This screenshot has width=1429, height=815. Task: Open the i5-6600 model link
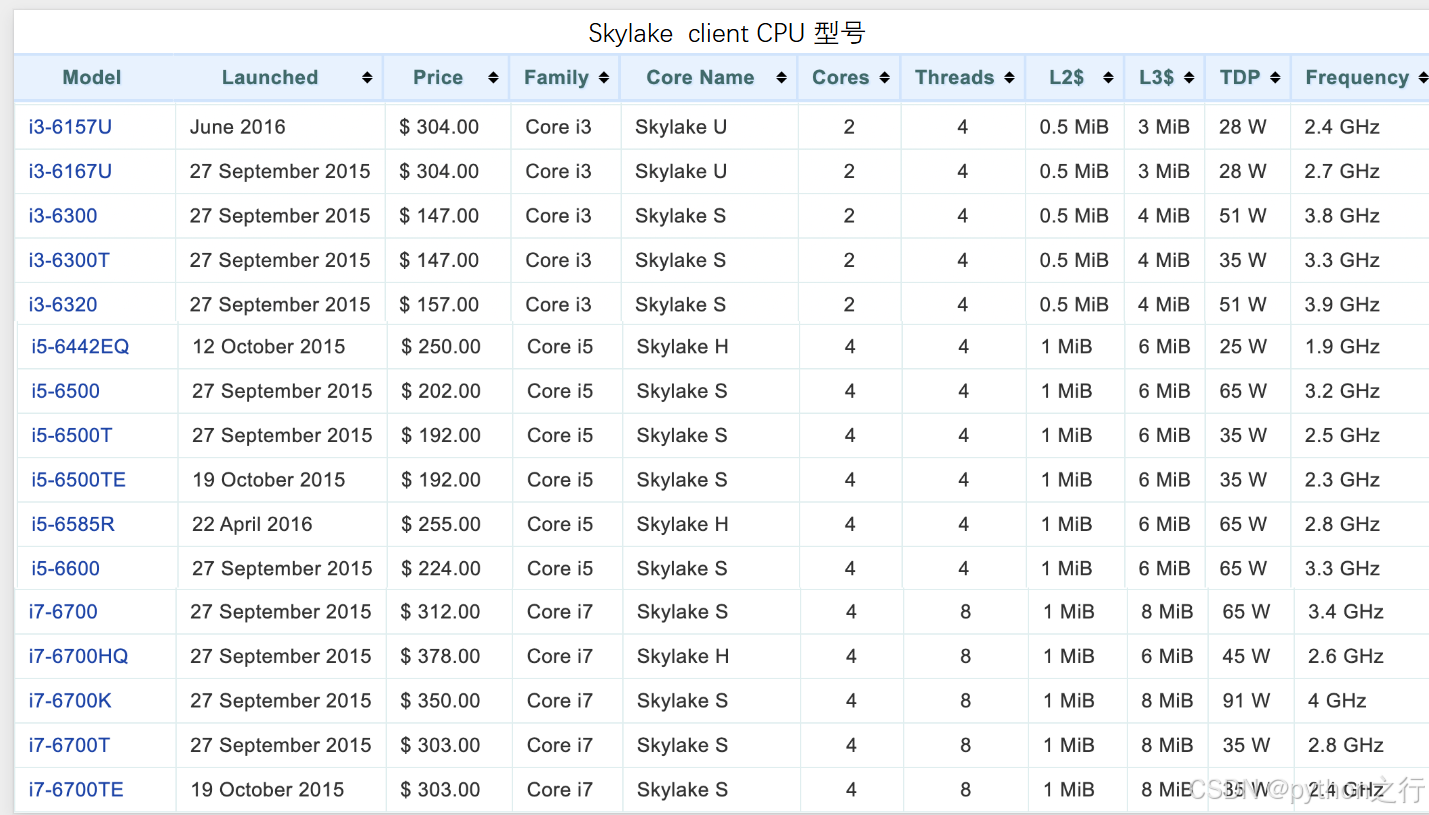click(x=65, y=569)
